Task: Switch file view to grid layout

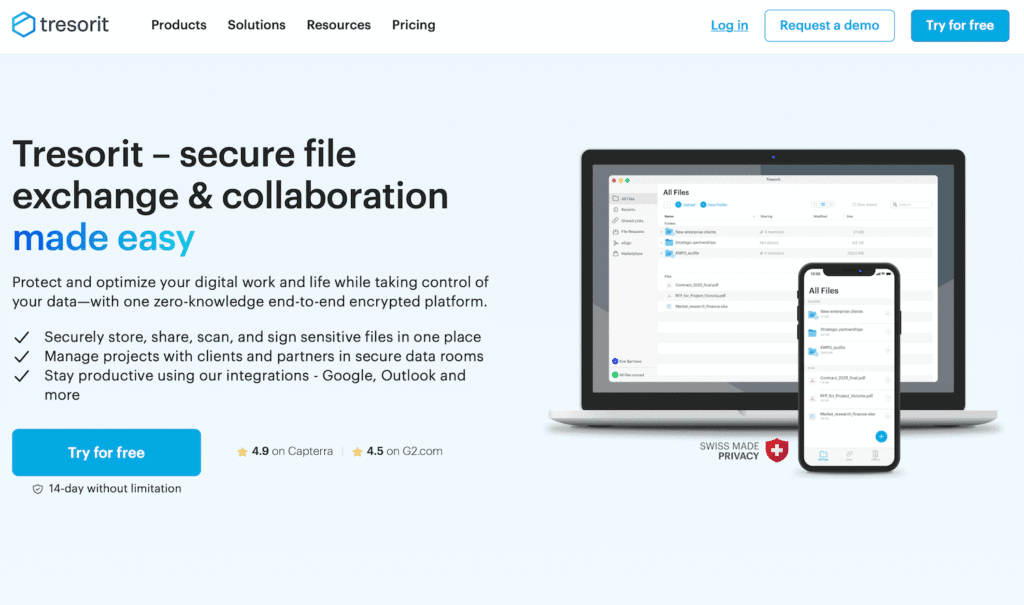Action: click(815, 205)
